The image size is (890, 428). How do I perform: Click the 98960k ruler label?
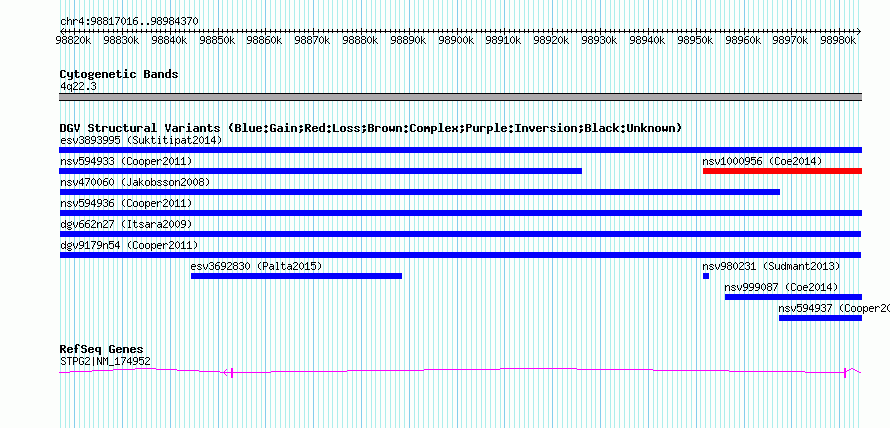pos(743,41)
